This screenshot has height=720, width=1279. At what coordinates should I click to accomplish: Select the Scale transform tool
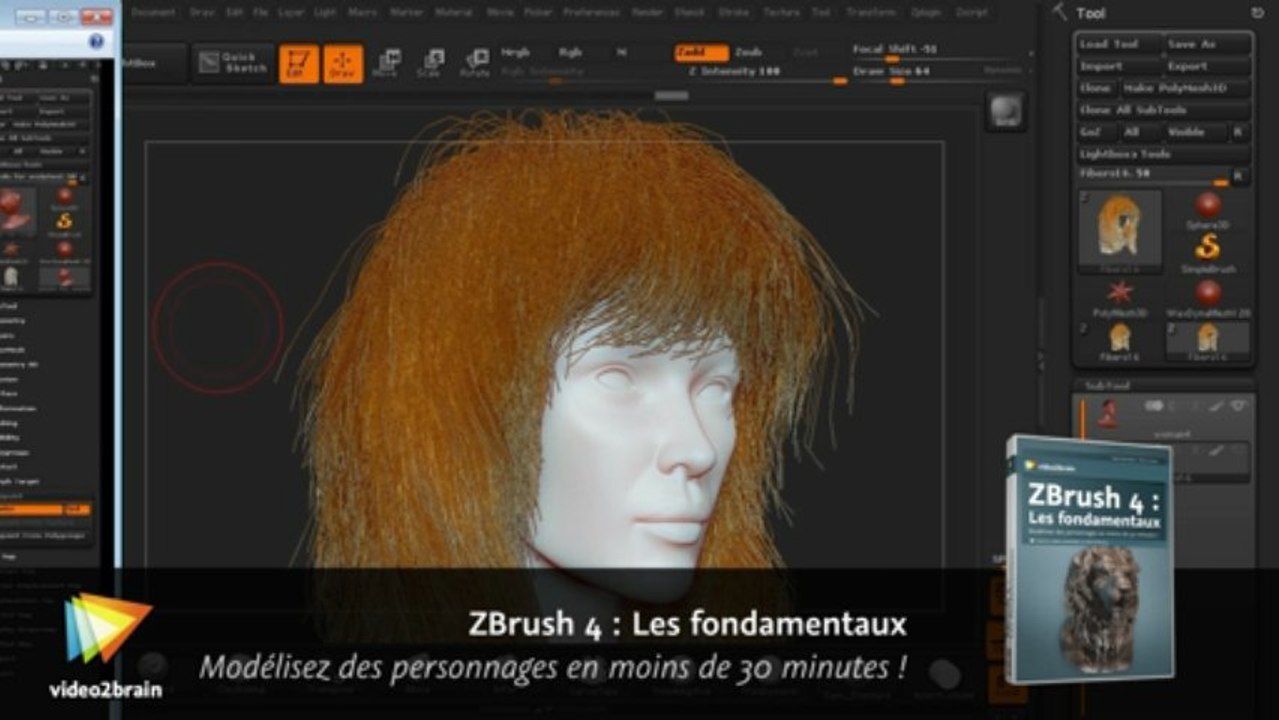[429, 63]
